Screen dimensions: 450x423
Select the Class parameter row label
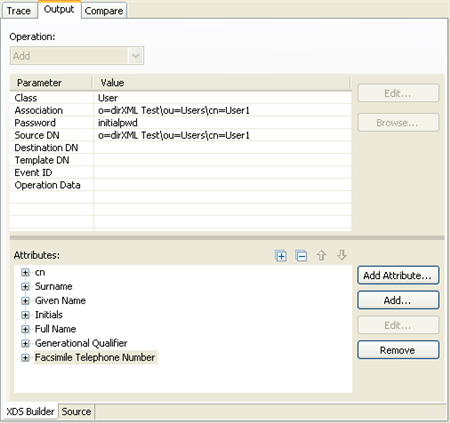click(26, 98)
